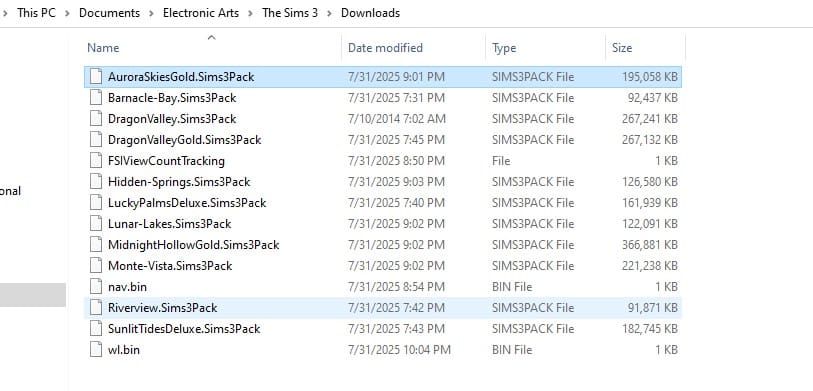Click the 7/31/2025 10:04 PM date cell
Viewport: 813px width, 391px height.
[399, 350]
